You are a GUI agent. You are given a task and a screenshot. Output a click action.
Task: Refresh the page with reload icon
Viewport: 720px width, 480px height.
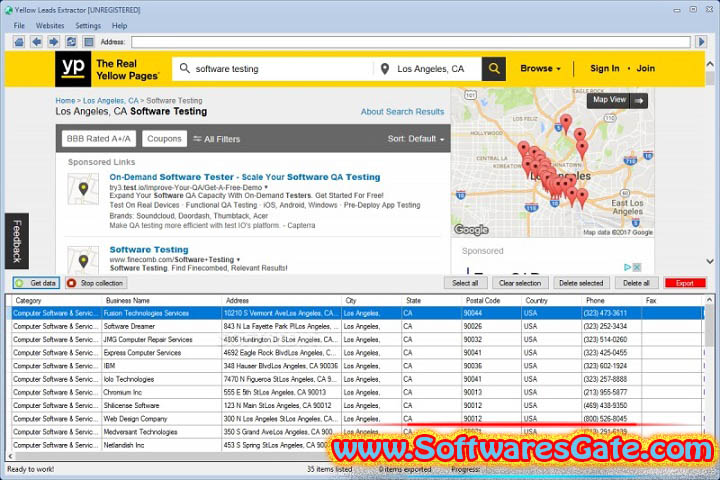(71, 42)
